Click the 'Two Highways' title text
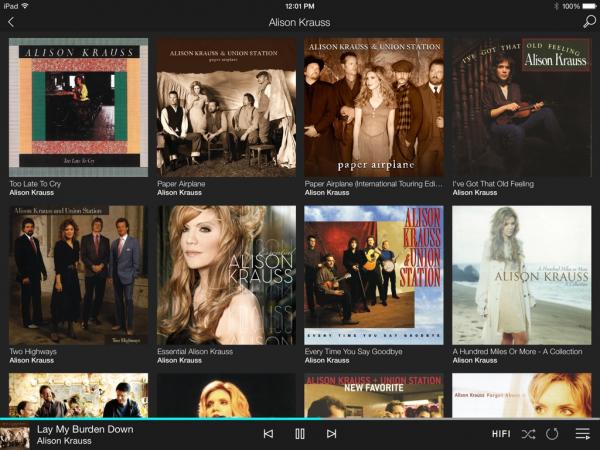The width and height of the screenshot is (600, 450). point(33,351)
